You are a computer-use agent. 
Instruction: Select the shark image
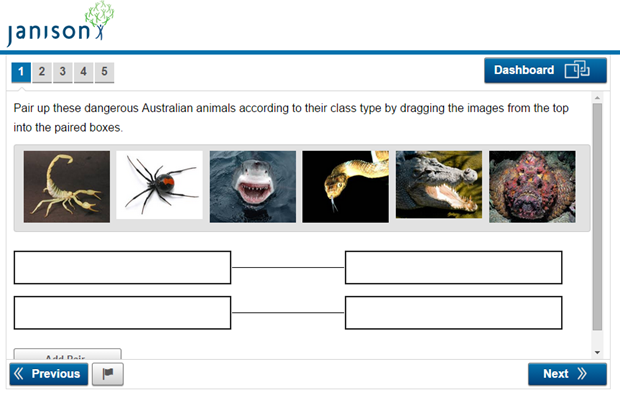pyautogui.click(x=253, y=187)
